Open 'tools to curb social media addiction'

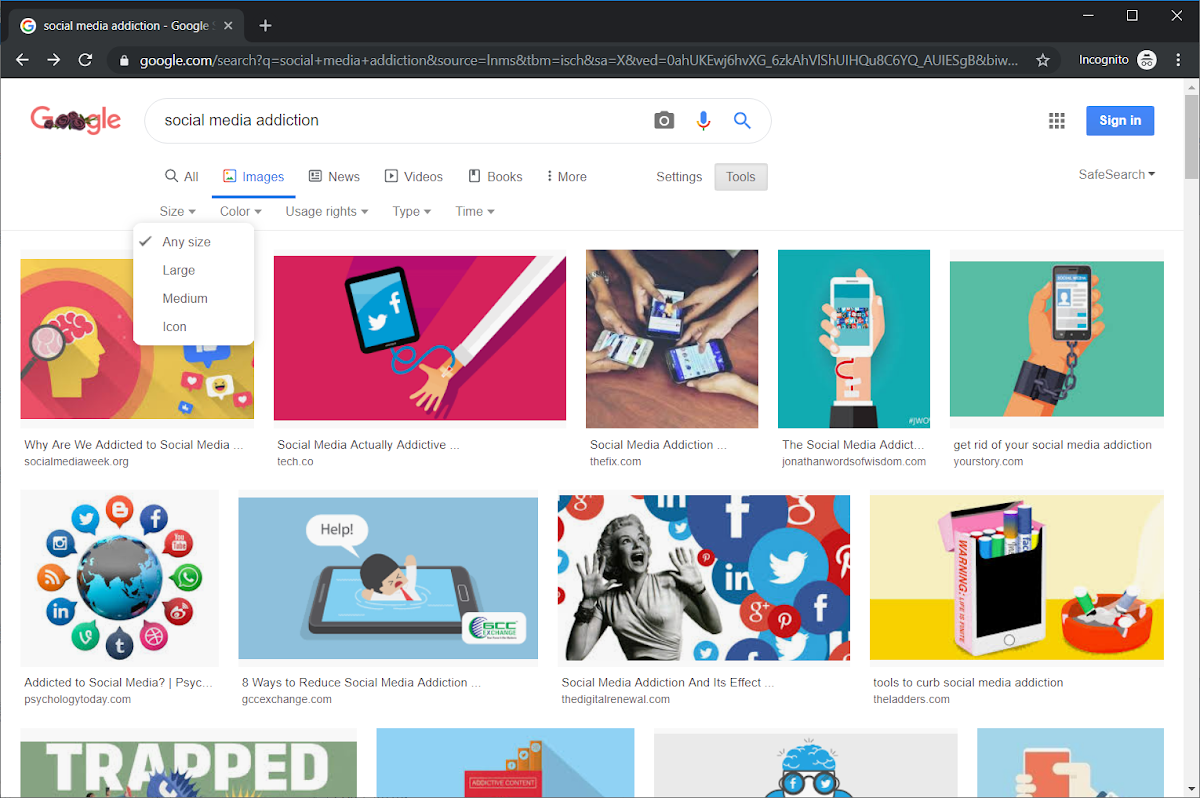[x=968, y=683]
